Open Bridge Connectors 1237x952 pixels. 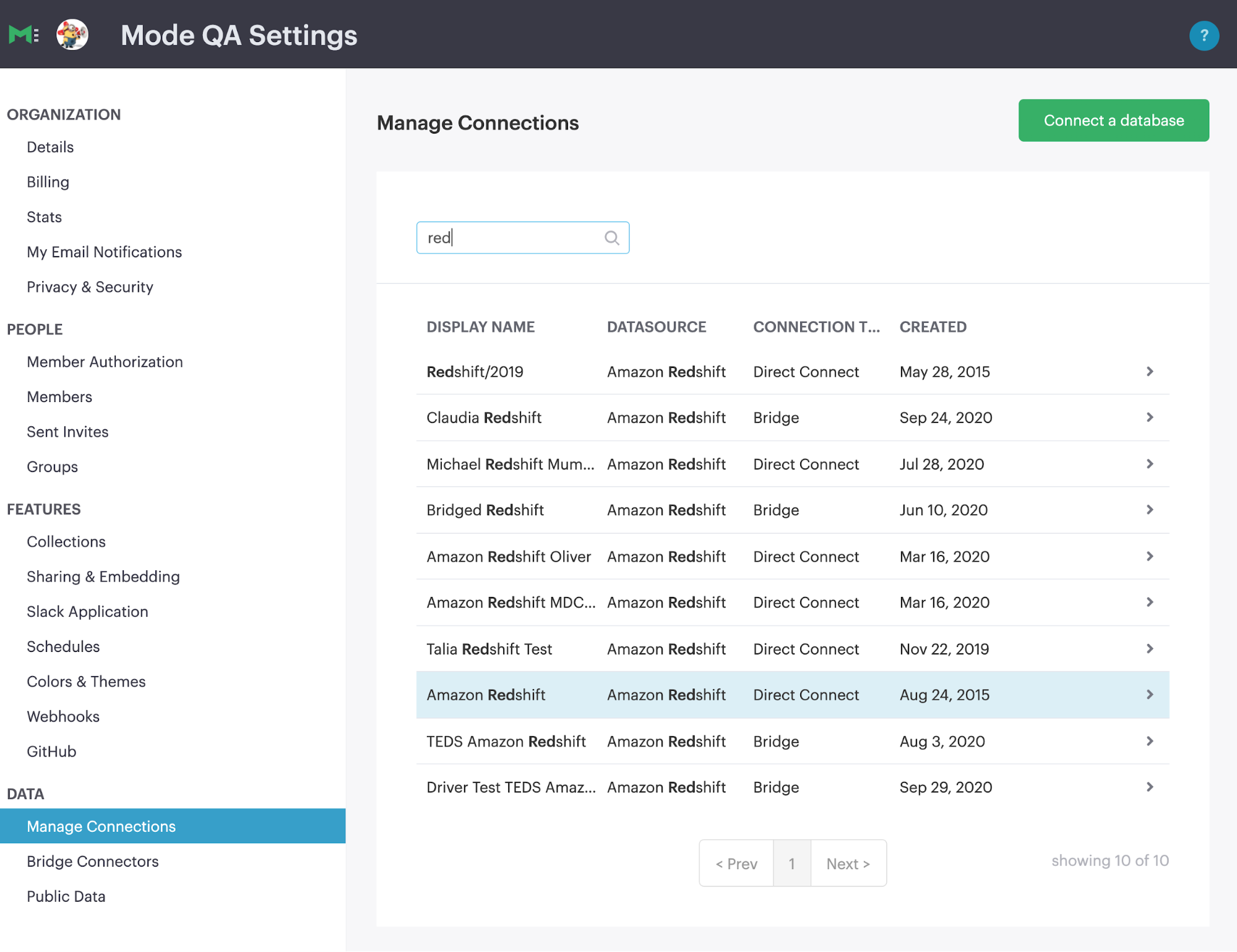(x=93, y=862)
